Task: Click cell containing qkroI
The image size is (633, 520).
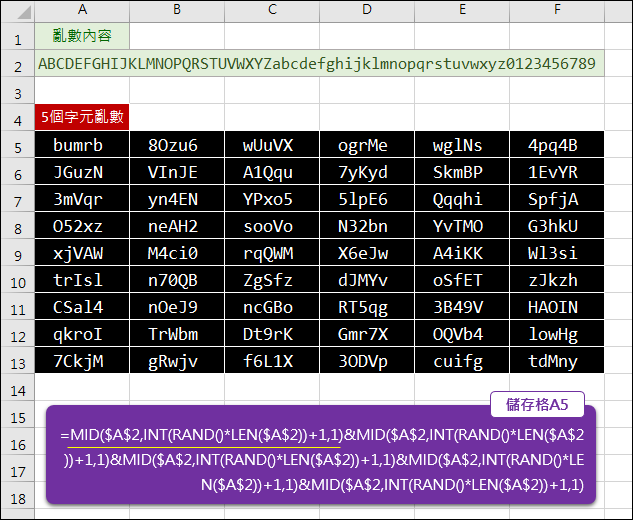Action: point(82,333)
